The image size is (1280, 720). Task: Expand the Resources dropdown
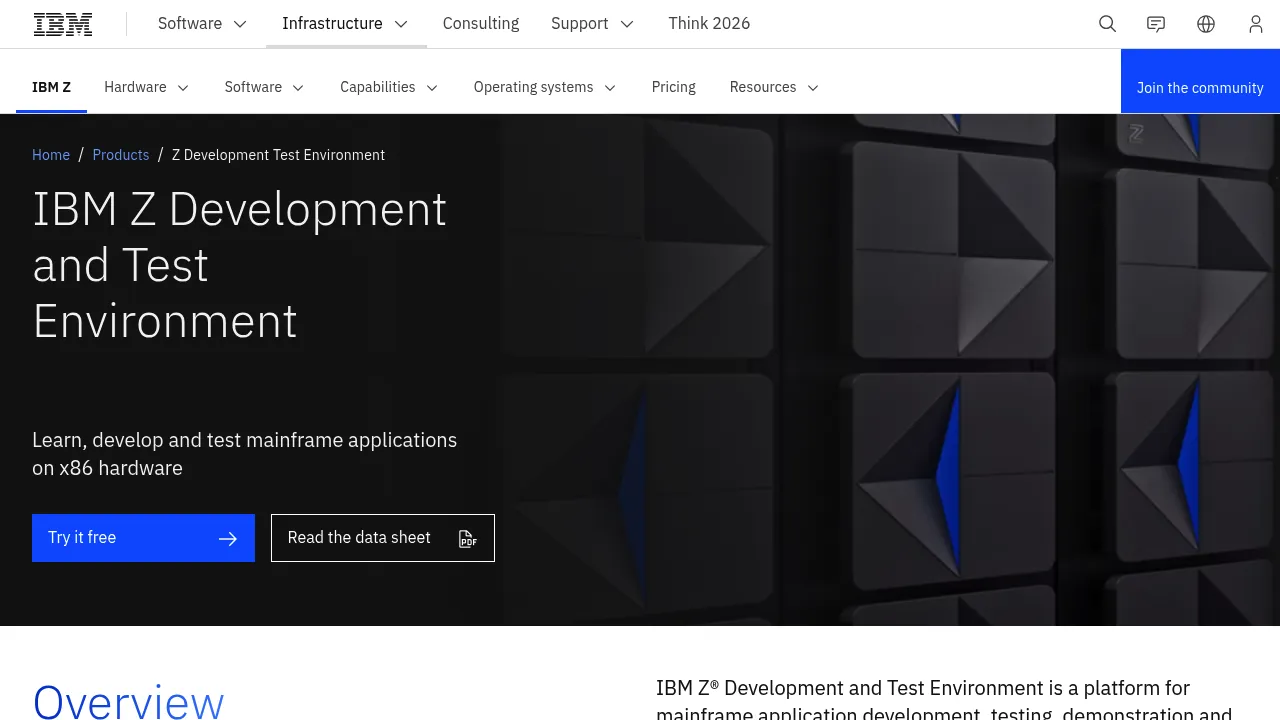(775, 87)
